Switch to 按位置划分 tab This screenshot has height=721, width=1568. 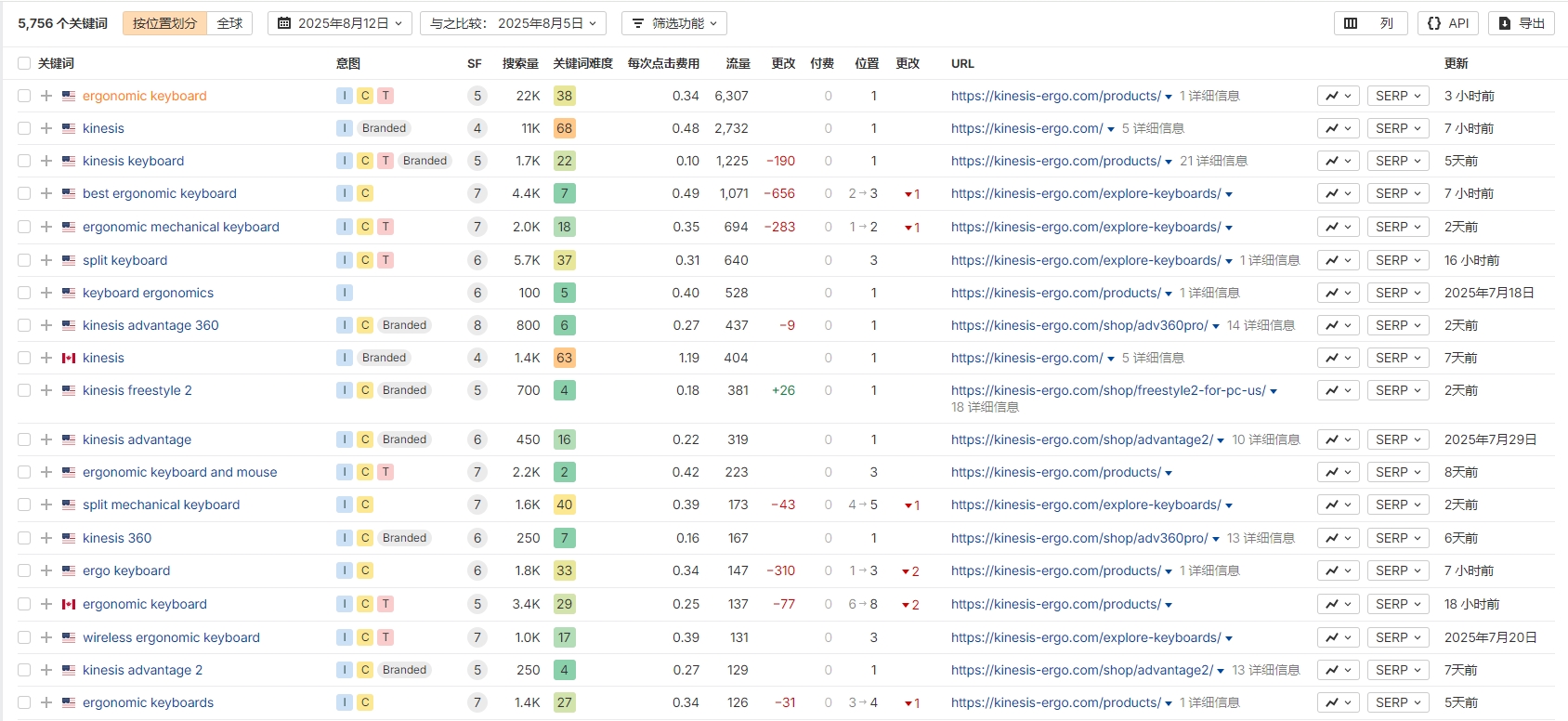(164, 23)
